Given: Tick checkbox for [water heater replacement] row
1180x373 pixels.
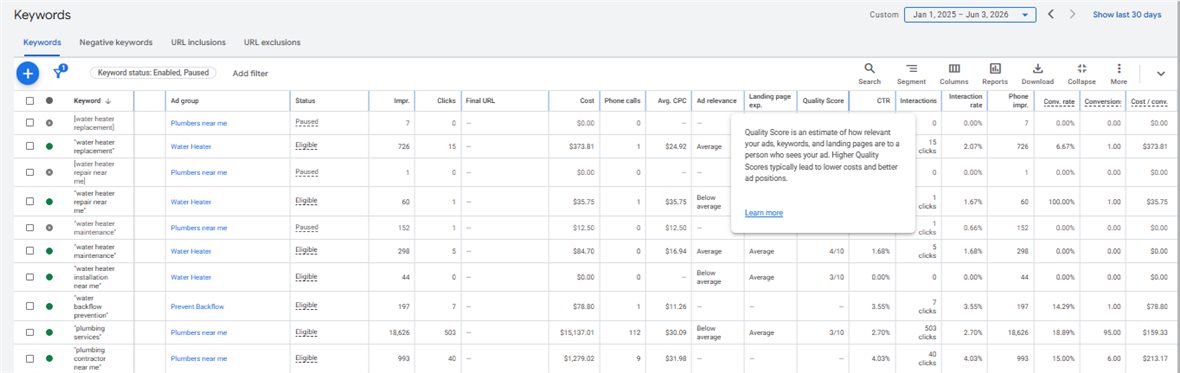Looking at the screenshot, I should (x=30, y=123).
